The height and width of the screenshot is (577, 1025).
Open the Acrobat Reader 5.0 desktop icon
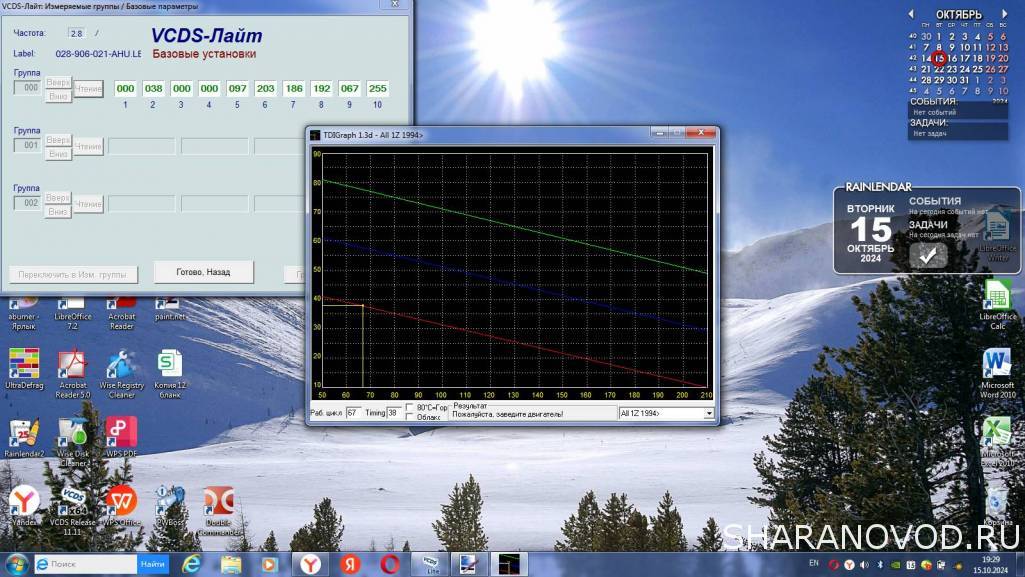[73, 365]
